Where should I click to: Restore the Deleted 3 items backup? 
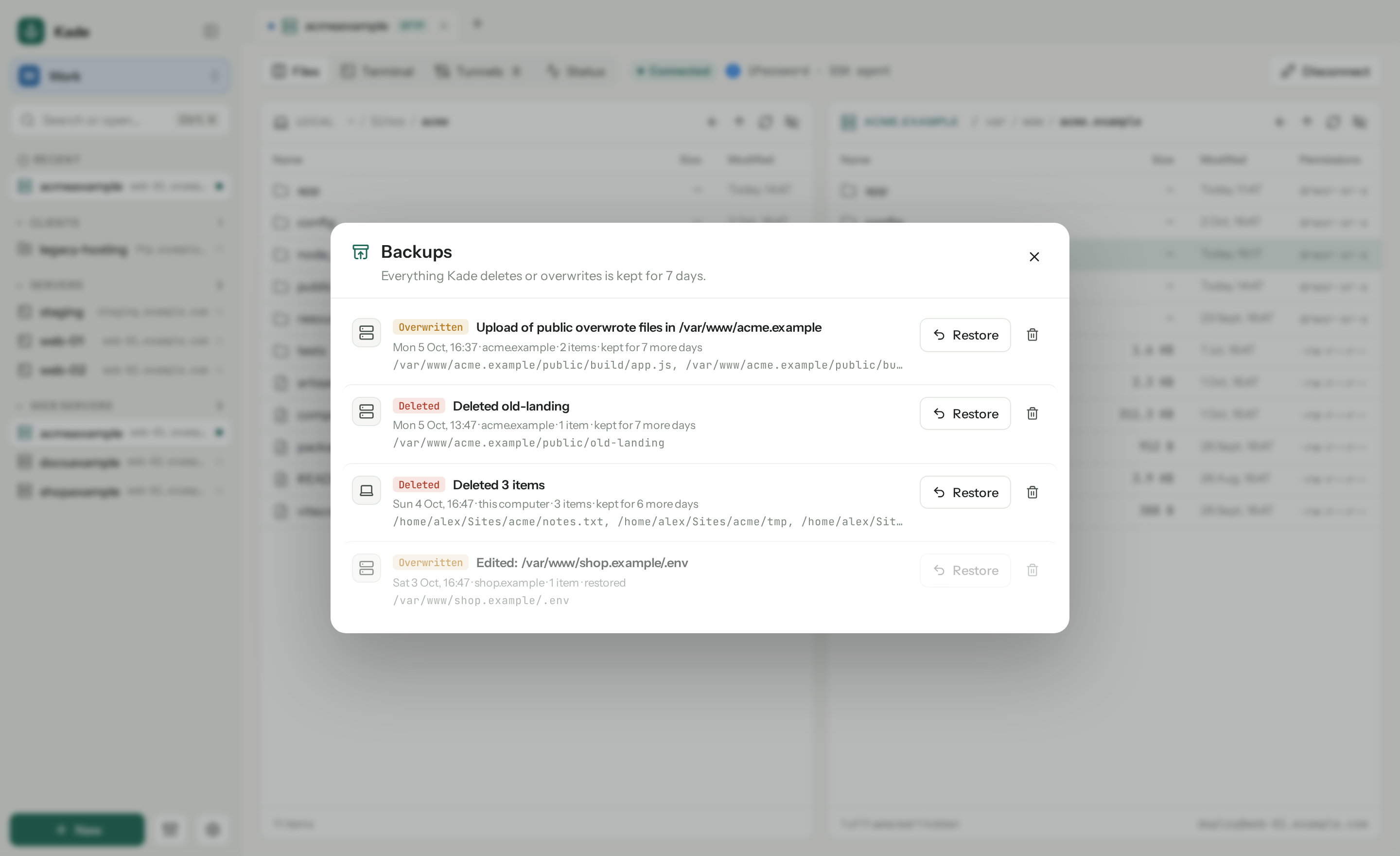click(965, 492)
